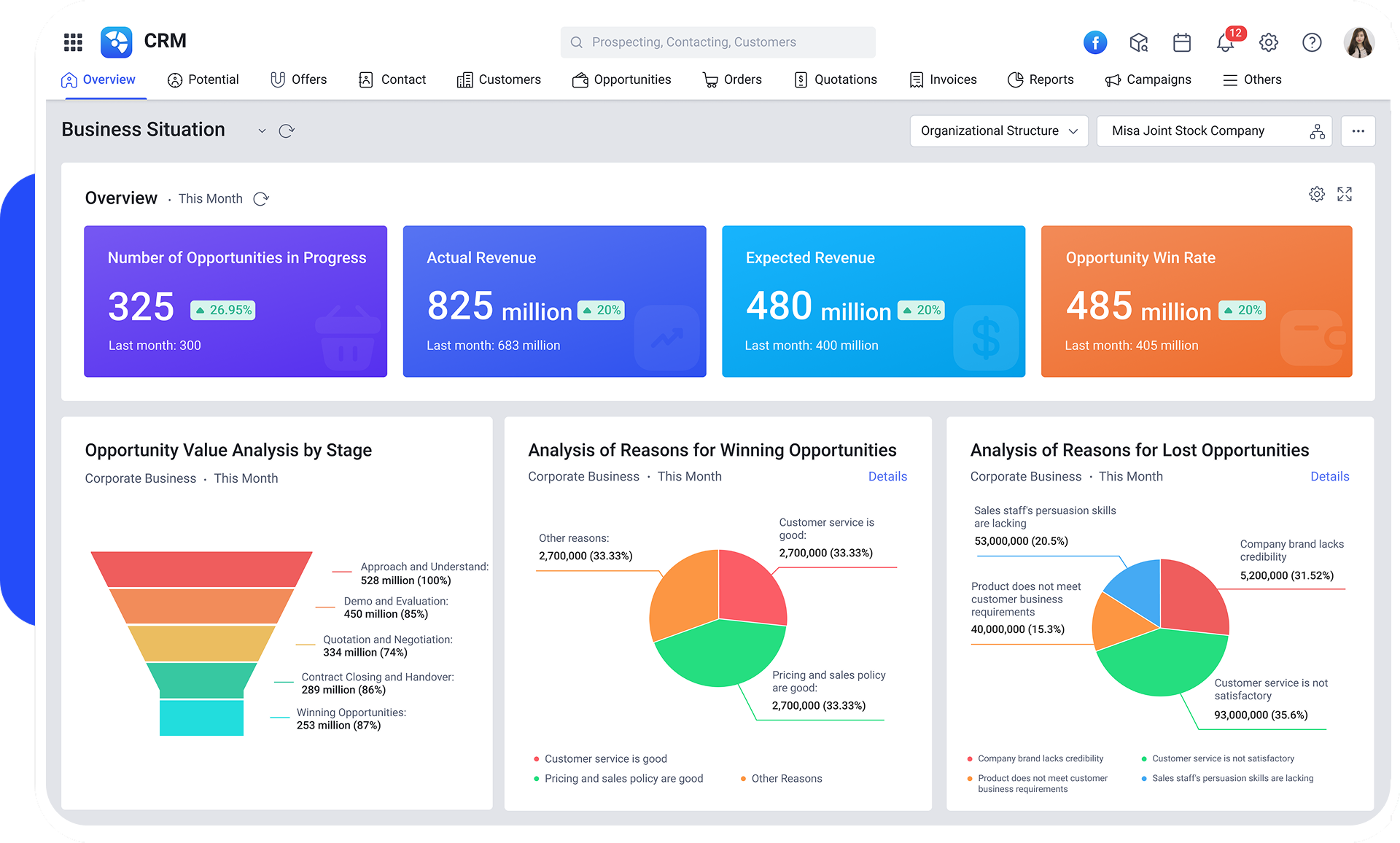Screen dimensions: 1400x843
Task: Refresh the Business Situation dashboard
Action: [x=286, y=130]
